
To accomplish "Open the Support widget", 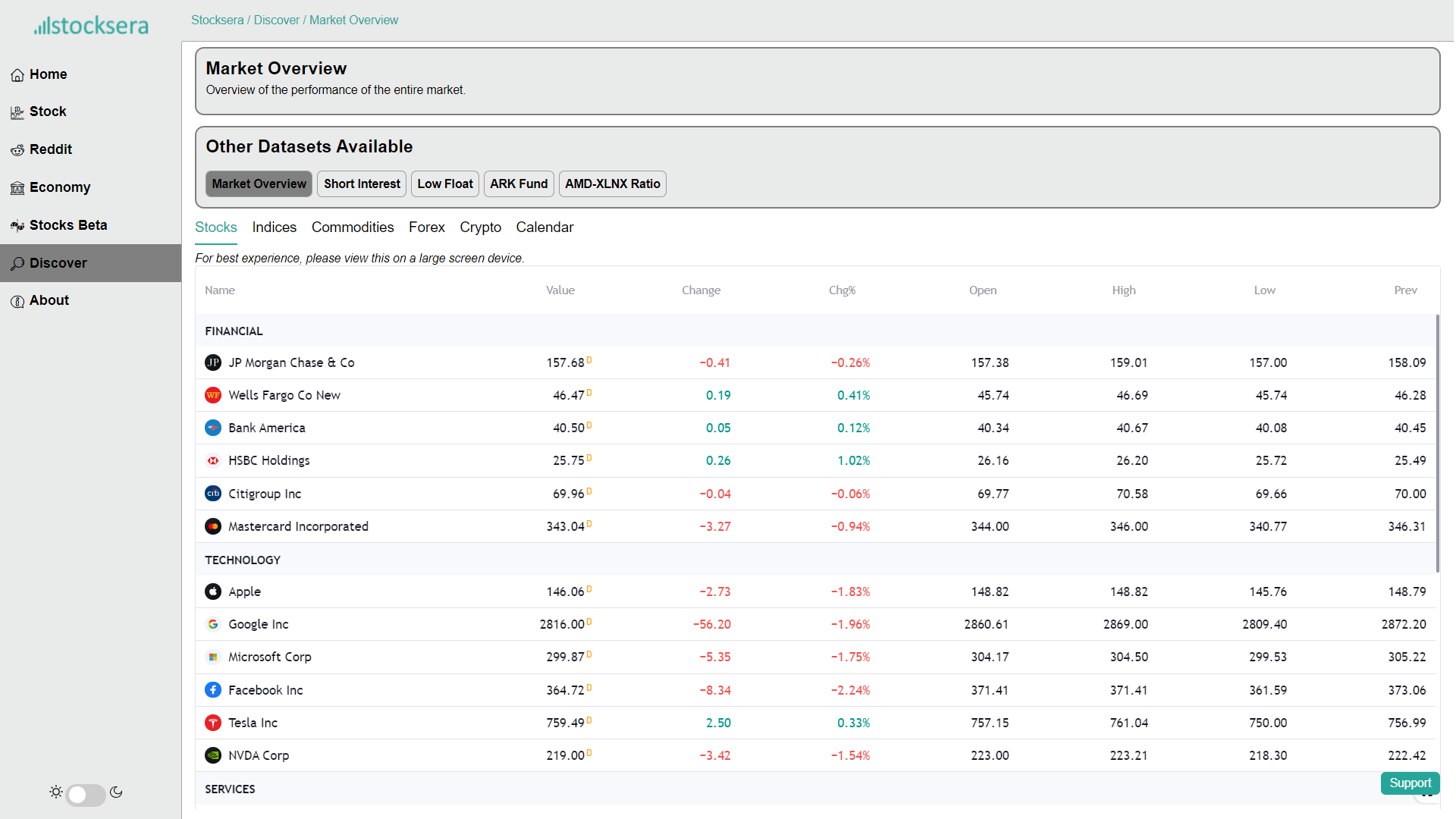I will [x=1409, y=783].
